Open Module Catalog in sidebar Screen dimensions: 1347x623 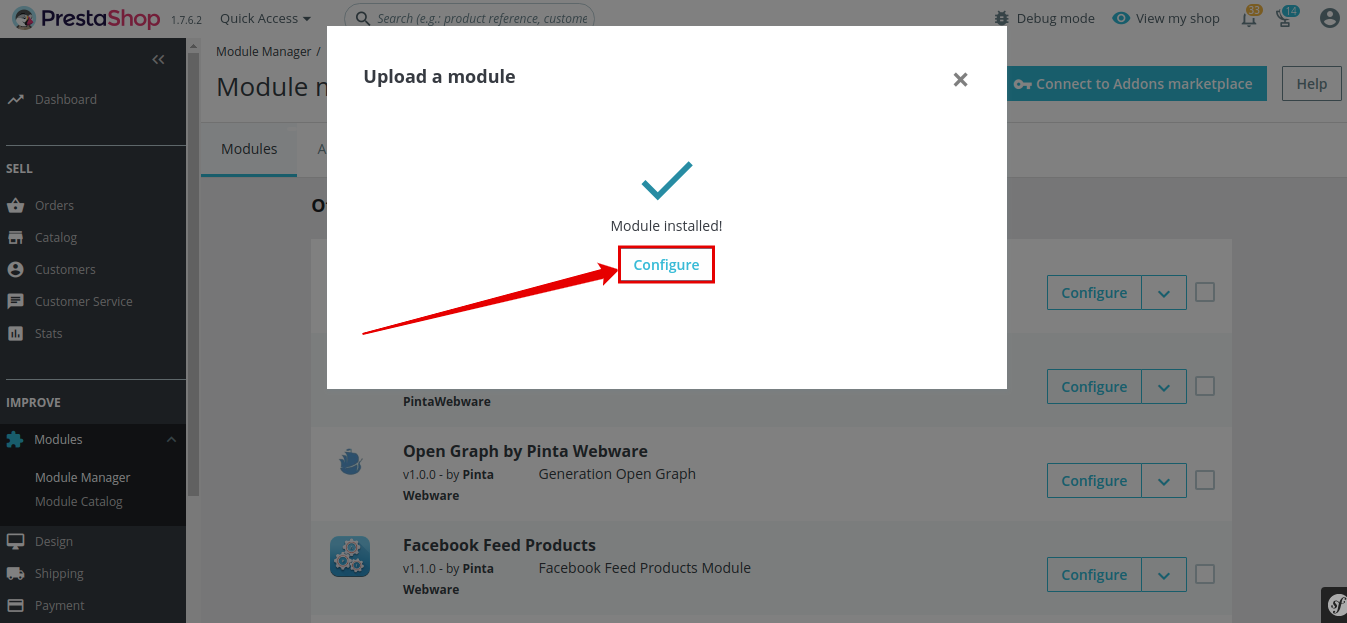pyautogui.click(x=79, y=502)
